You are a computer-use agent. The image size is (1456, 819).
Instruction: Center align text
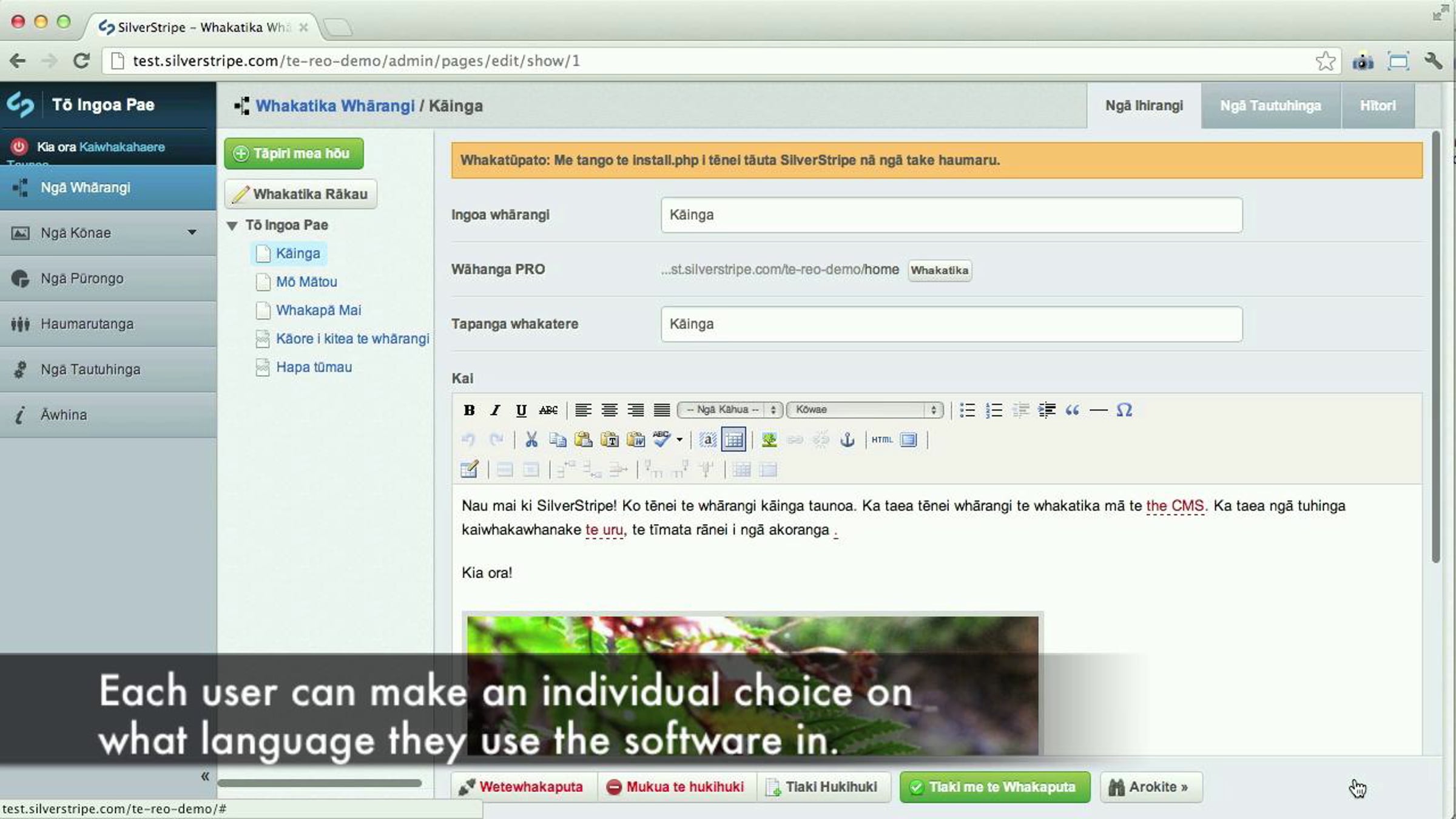609,410
